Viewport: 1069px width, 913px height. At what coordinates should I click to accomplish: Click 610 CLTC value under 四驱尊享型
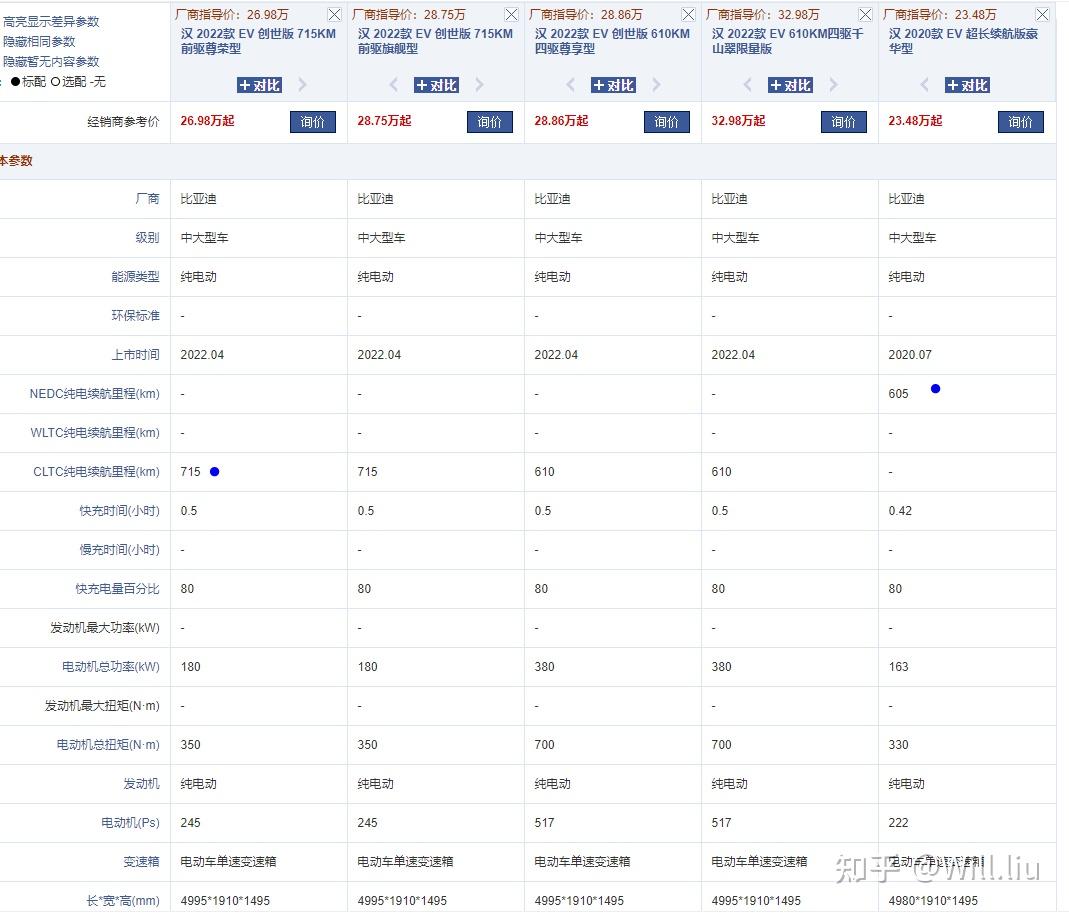(544, 471)
